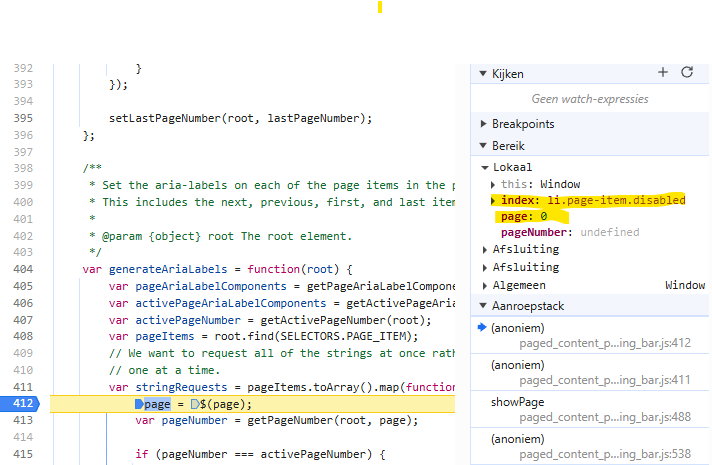Click the step marker before $(page)
Screen dimensions: 712x465
(195, 404)
